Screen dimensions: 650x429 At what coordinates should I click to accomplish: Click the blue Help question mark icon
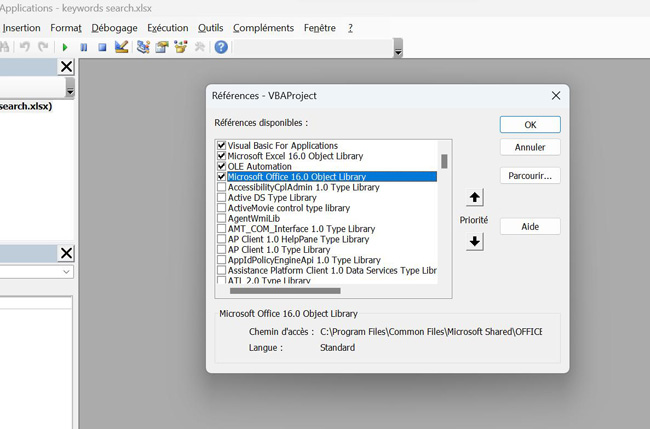(x=221, y=47)
